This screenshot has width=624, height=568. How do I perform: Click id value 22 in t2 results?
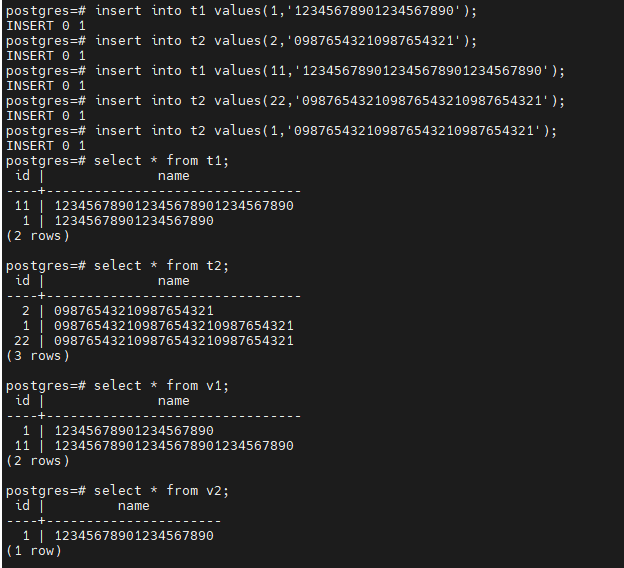click(22, 341)
